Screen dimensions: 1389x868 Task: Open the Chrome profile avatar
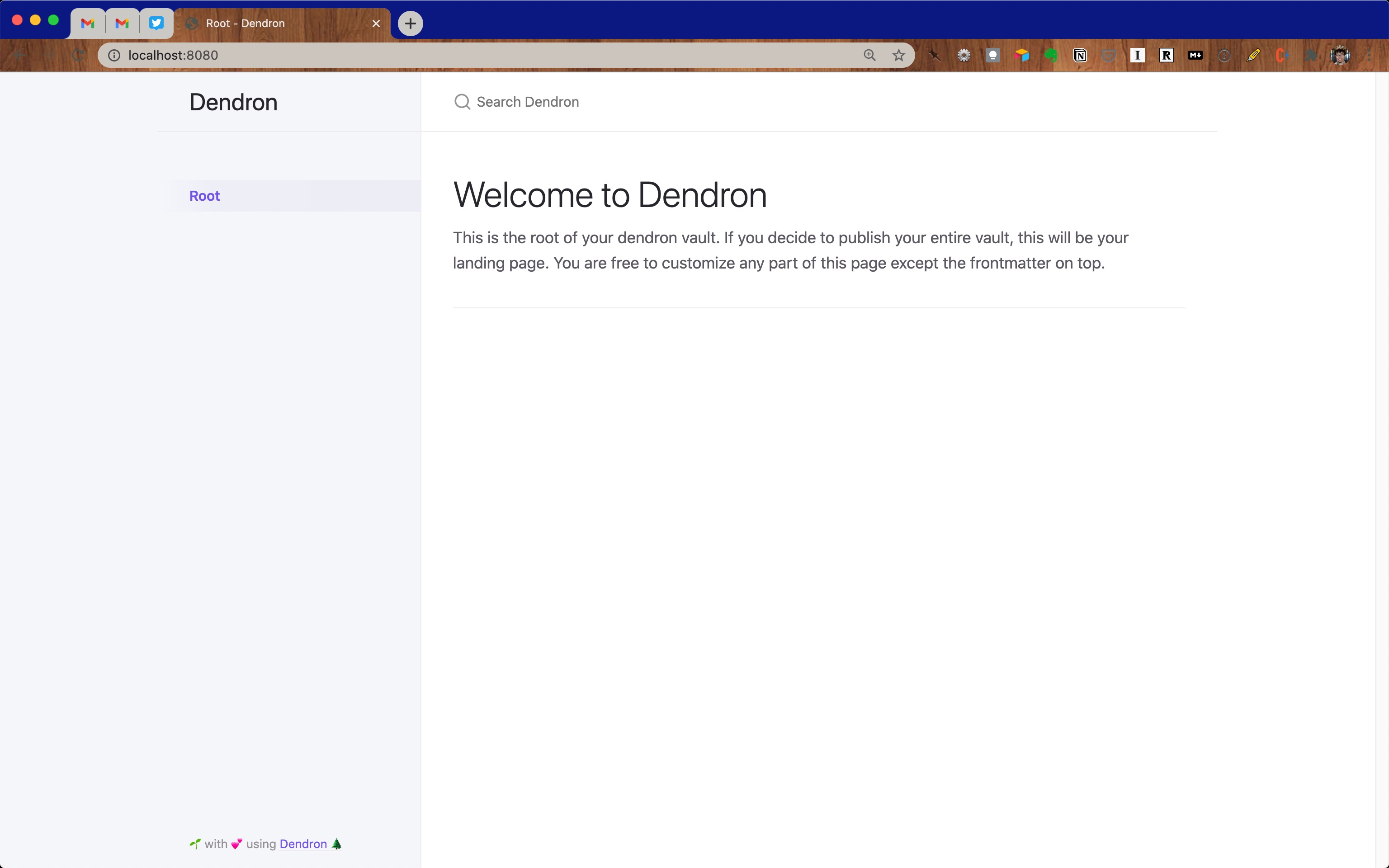click(x=1340, y=55)
